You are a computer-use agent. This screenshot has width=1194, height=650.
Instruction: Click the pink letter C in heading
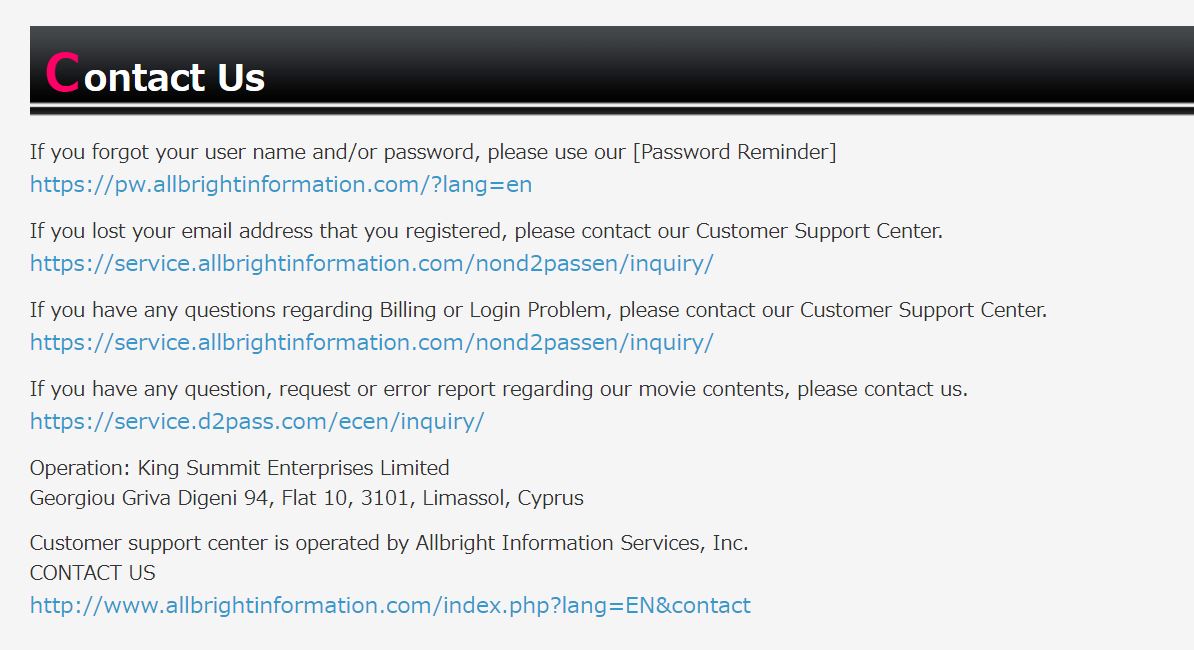[62, 73]
